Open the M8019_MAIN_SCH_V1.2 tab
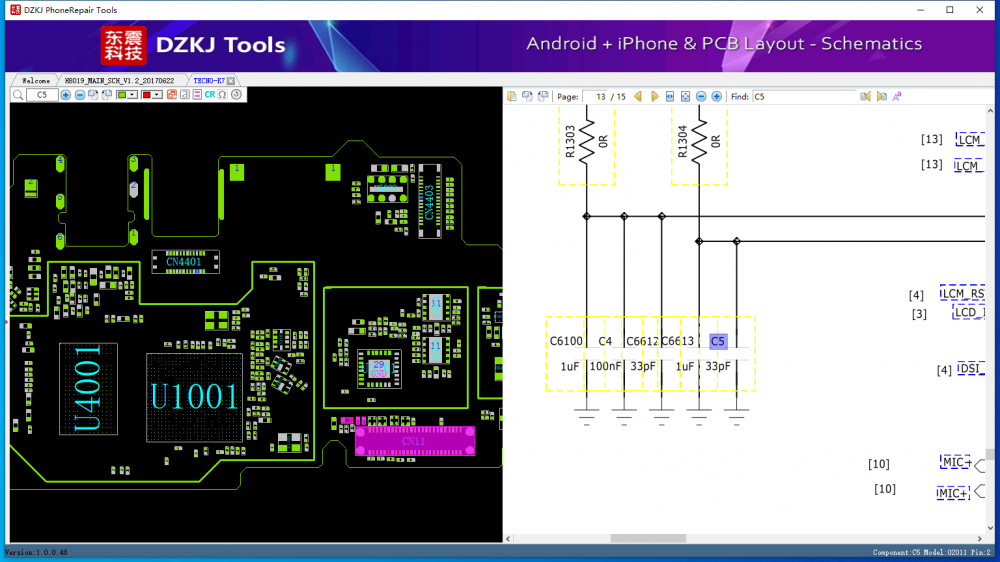Viewport: 1000px width, 562px height. (x=119, y=80)
